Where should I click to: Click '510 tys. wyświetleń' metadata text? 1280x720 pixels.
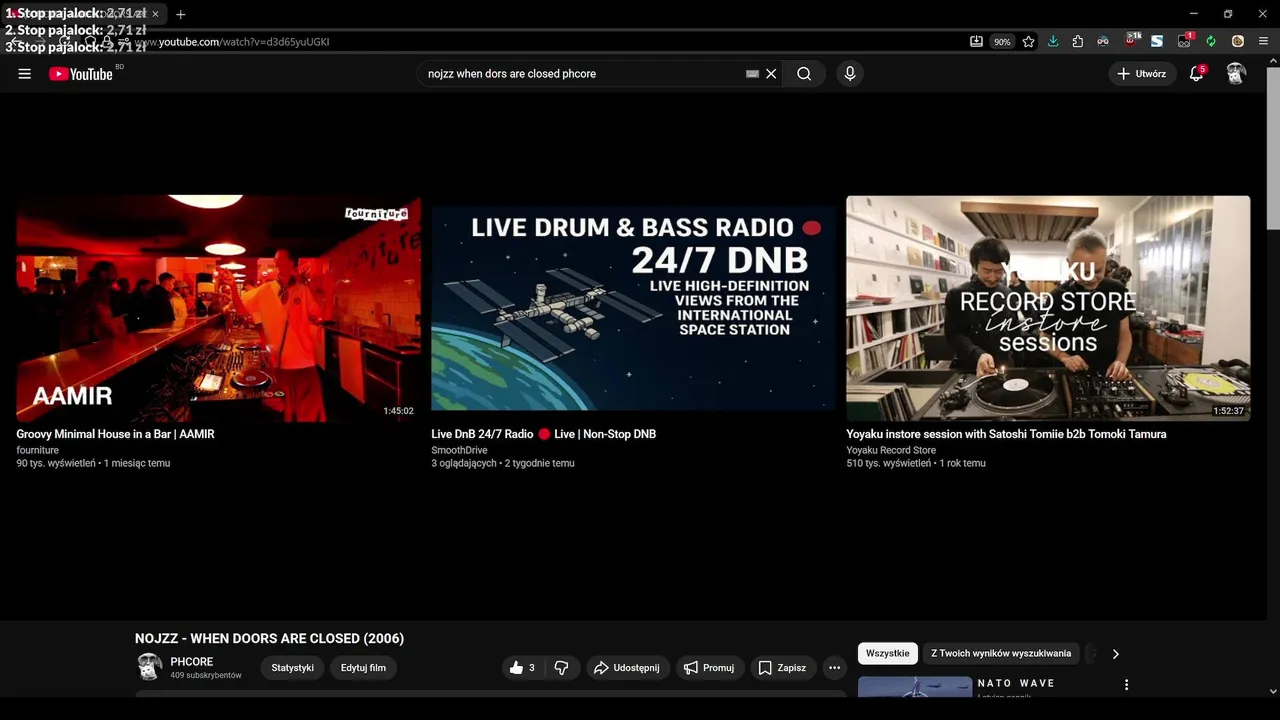click(x=888, y=464)
